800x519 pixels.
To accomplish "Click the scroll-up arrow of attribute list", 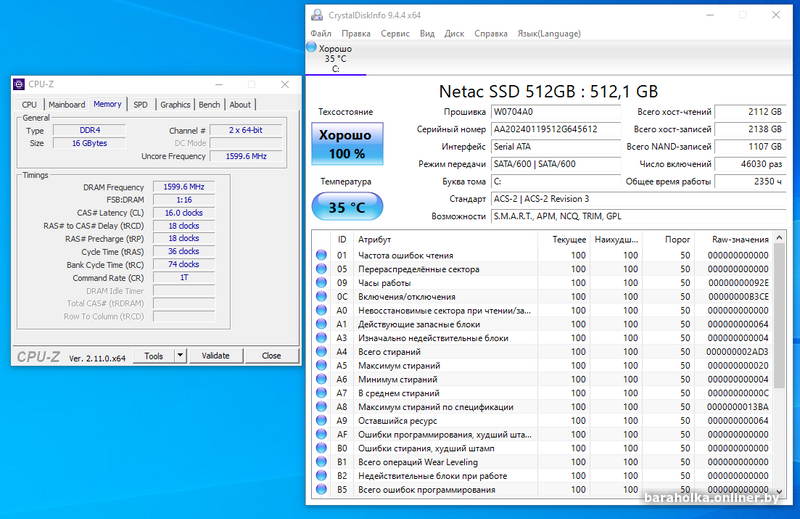I will [x=779, y=237].
